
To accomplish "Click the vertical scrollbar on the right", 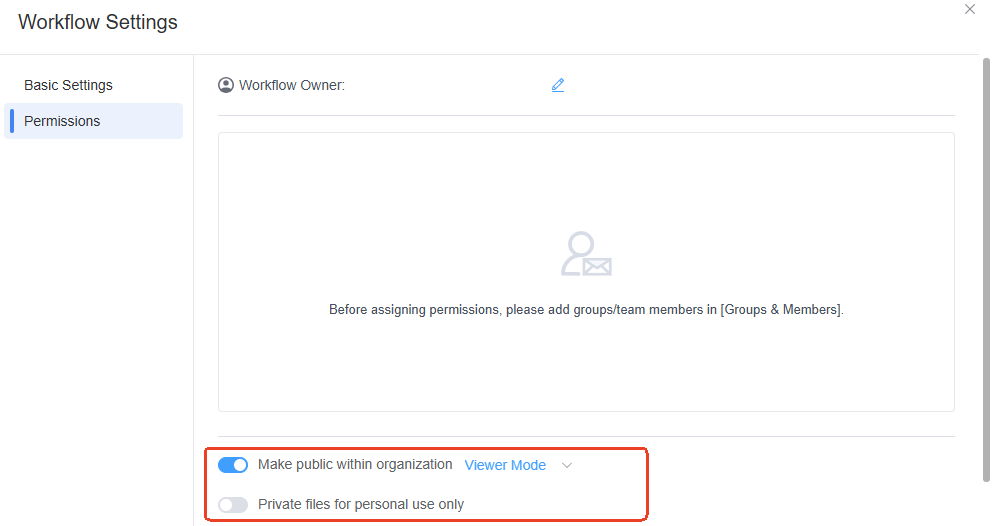I will [985, 269].
